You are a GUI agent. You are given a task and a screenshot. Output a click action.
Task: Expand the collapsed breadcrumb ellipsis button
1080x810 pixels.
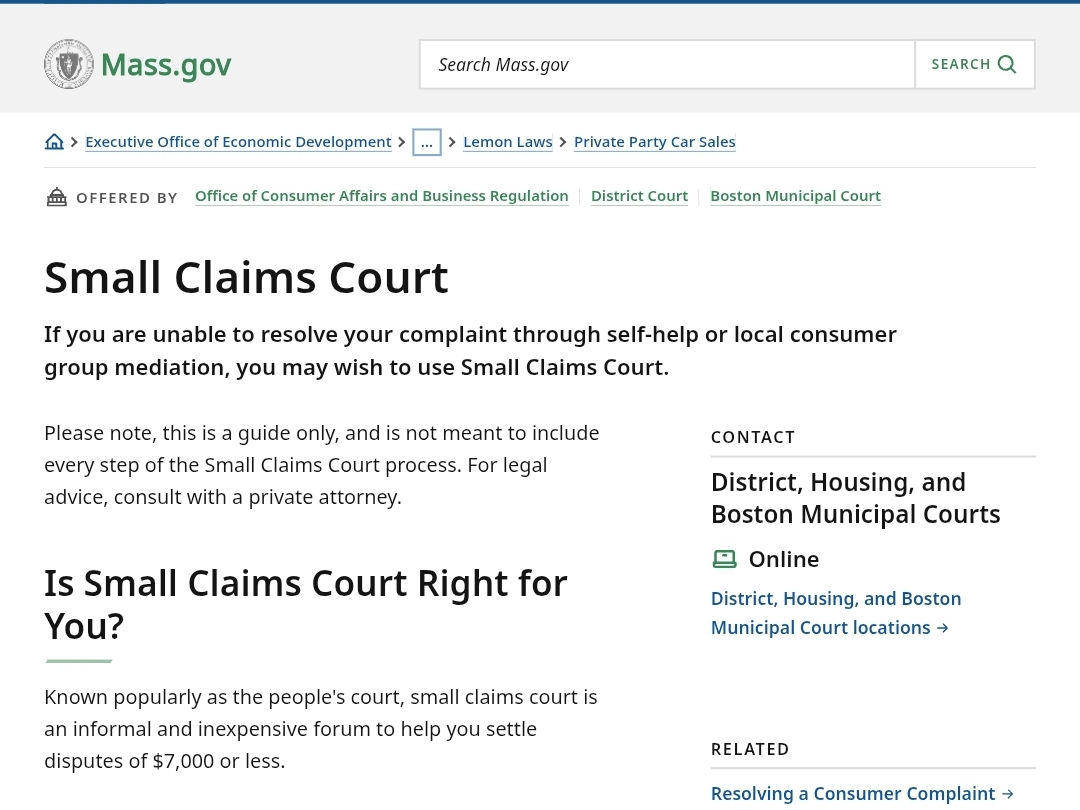[427, 142]
